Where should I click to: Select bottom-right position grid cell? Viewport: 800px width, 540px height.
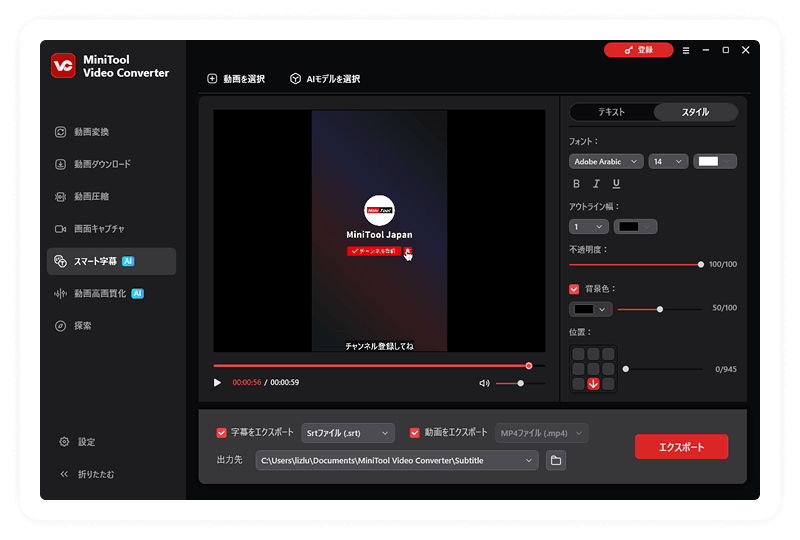pyautogui.click(x=608, y=384)
